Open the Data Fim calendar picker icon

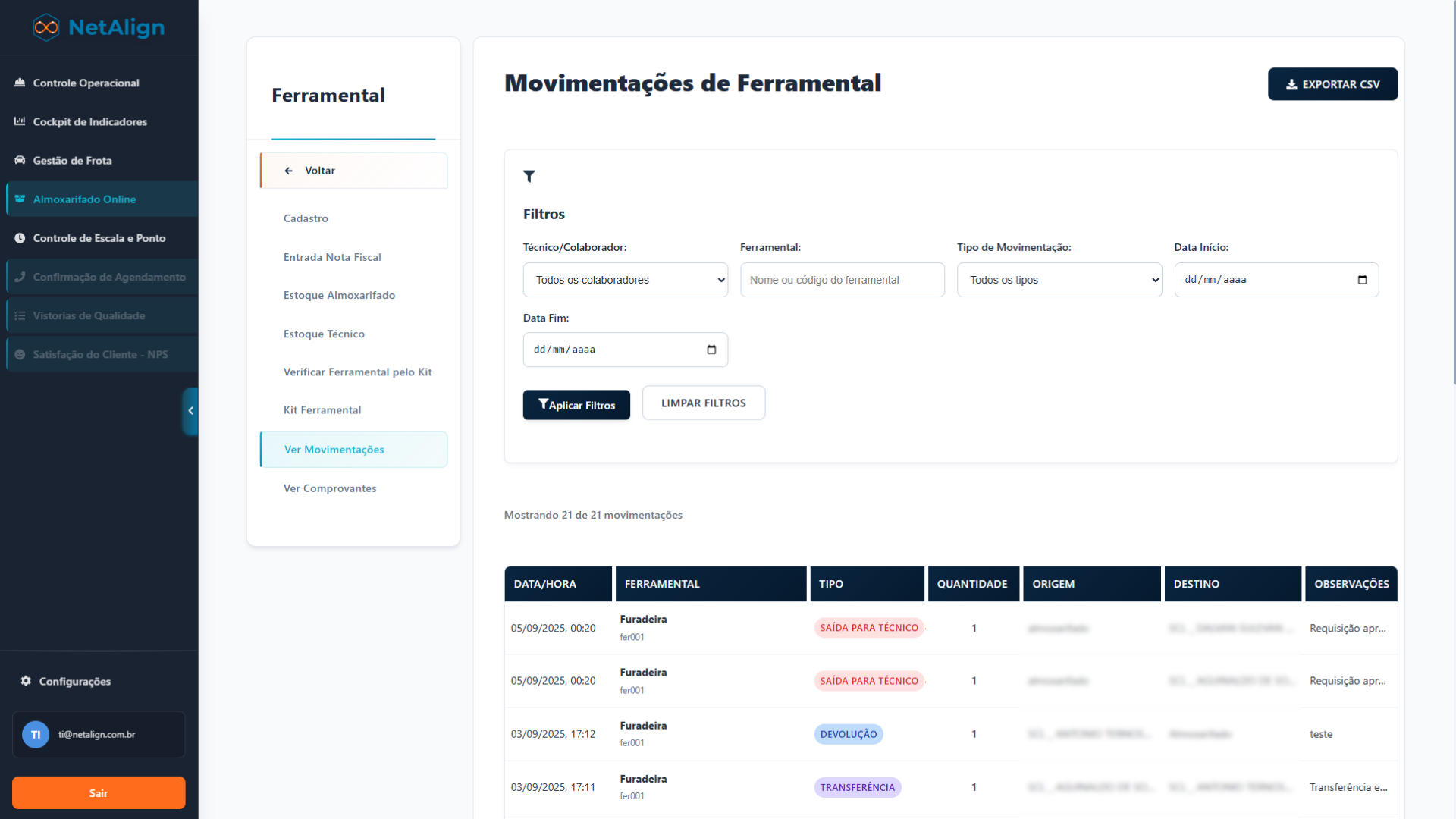[711, 350]
